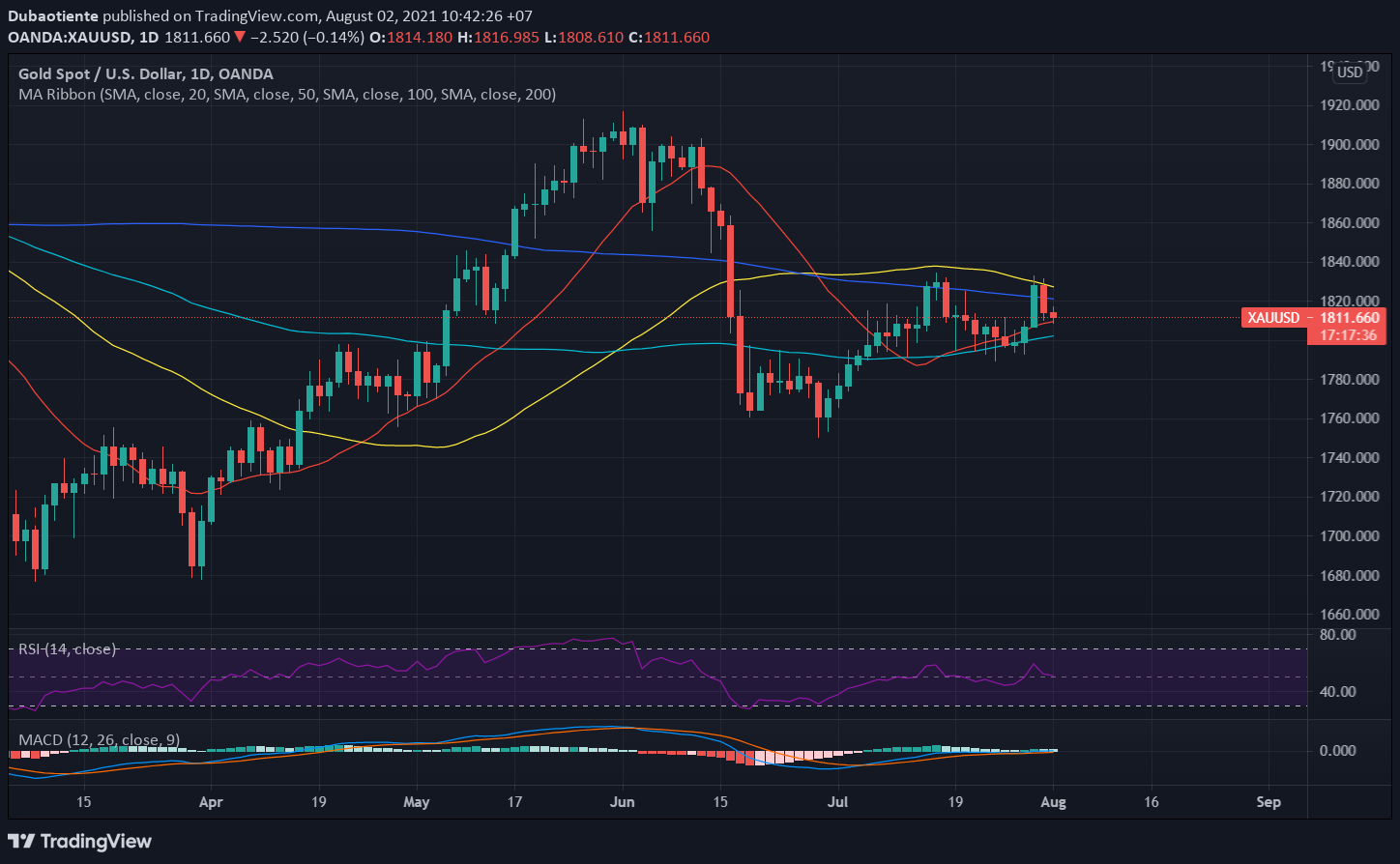Click the 1780.000 price axis label
Image resolution: width=1400 pixels, height=864 pixels.
coord(1349,380)
